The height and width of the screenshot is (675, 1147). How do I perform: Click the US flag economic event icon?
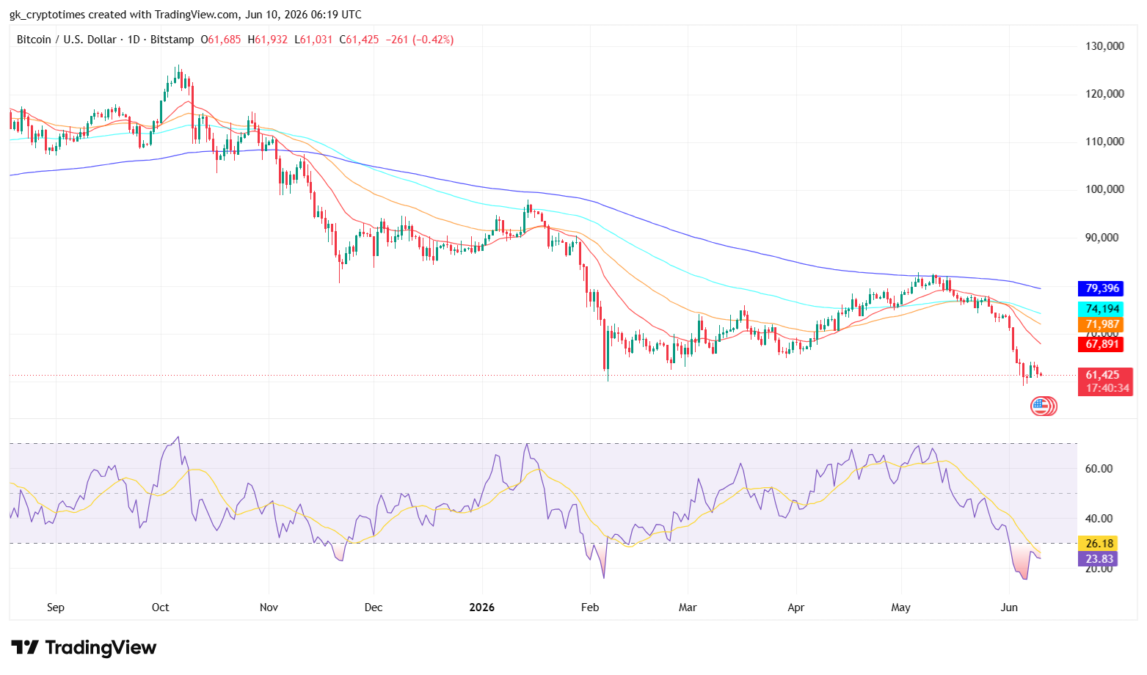[1043, 406]
